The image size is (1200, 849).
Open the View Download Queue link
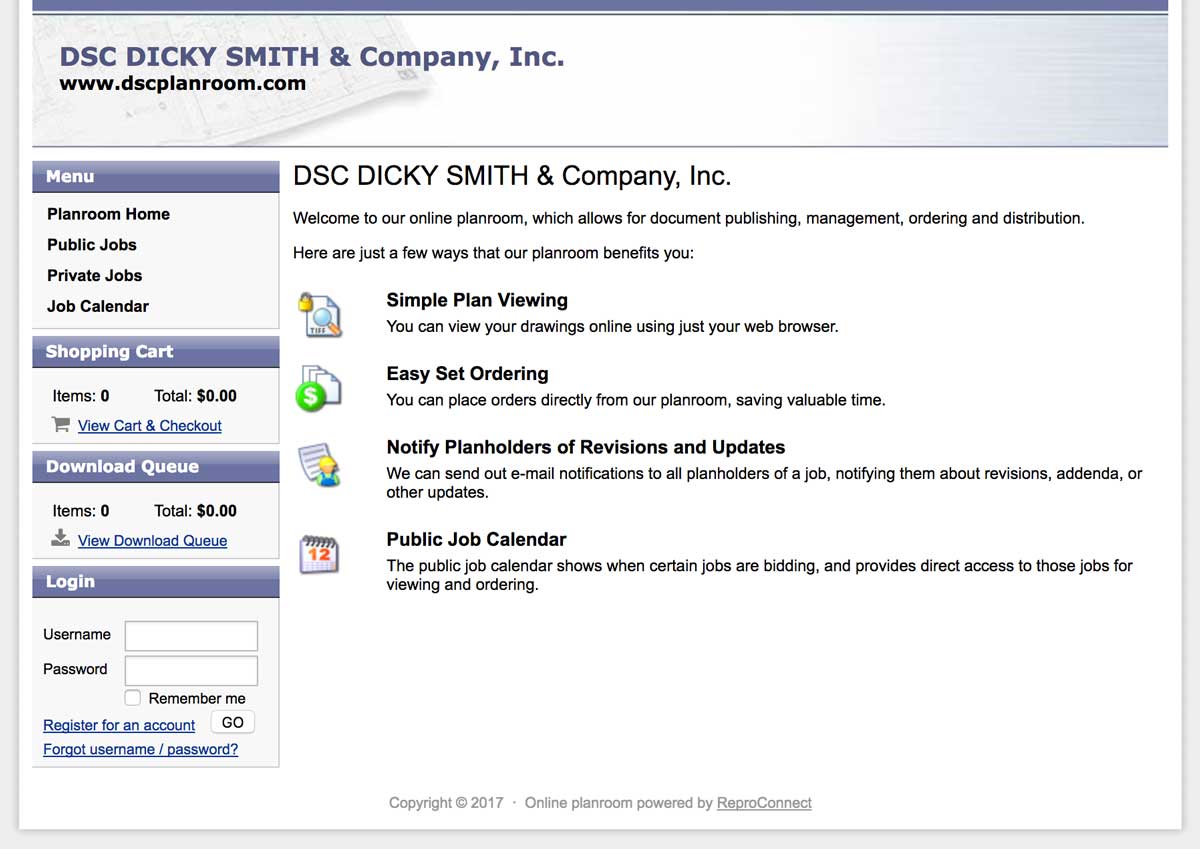(153, 541)
